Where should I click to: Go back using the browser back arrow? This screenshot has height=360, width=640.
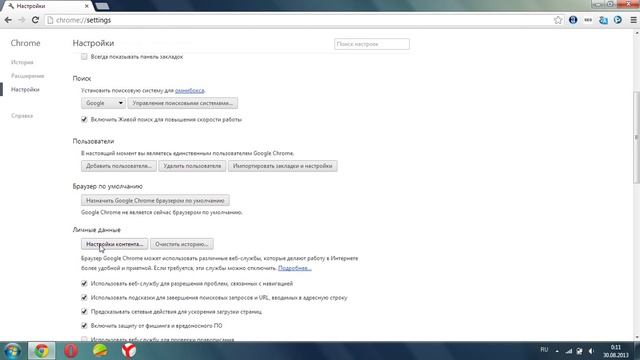point(8,20)
